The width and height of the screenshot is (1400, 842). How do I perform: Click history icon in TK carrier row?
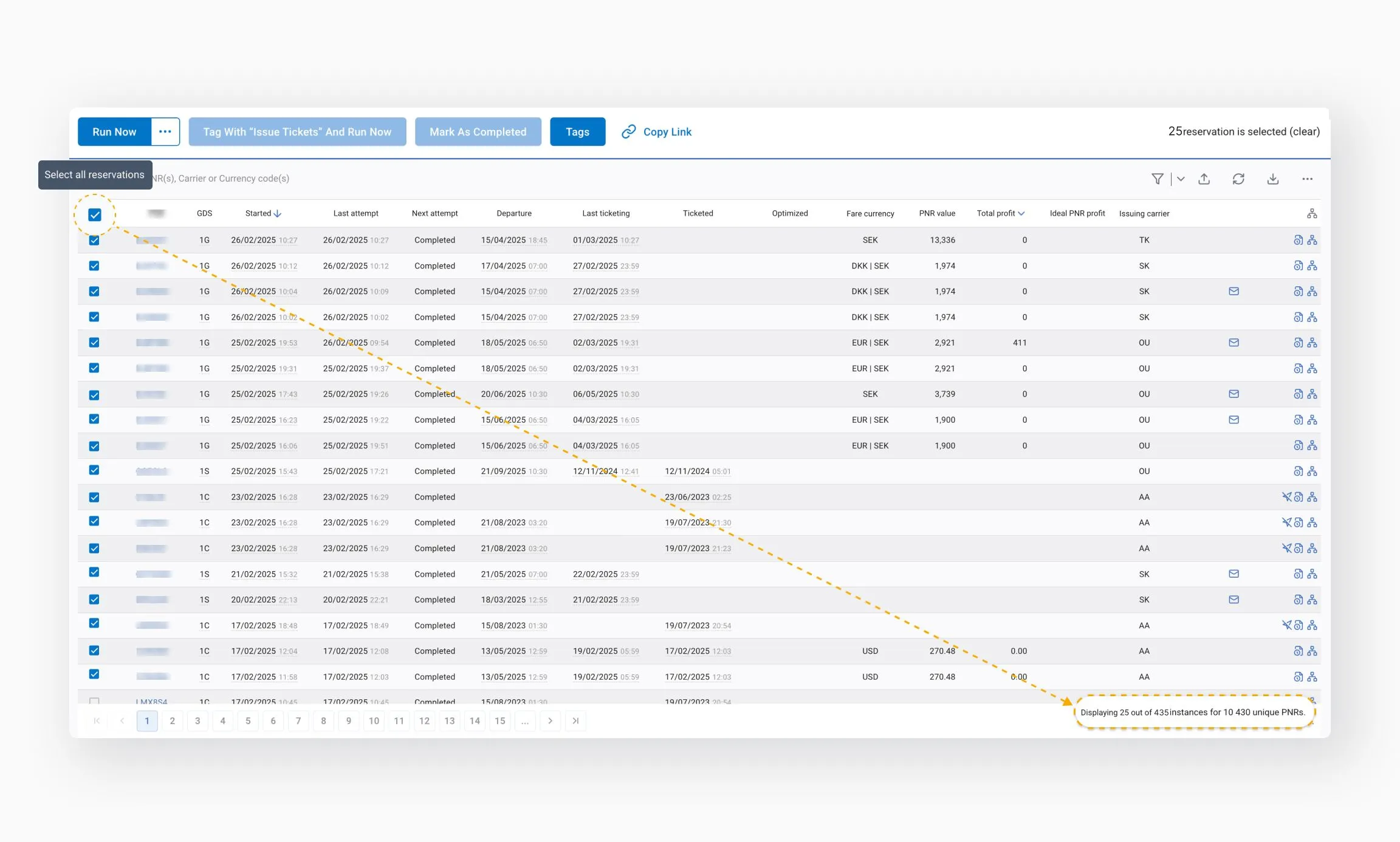click(1298, 240)
